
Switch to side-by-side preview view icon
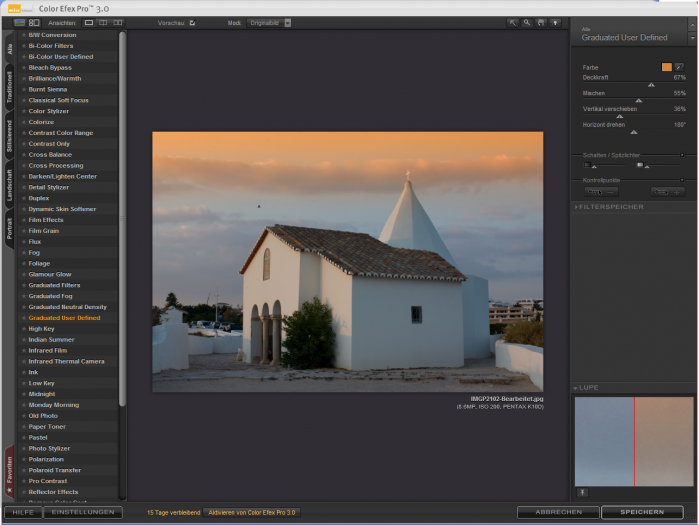(118, 22)
